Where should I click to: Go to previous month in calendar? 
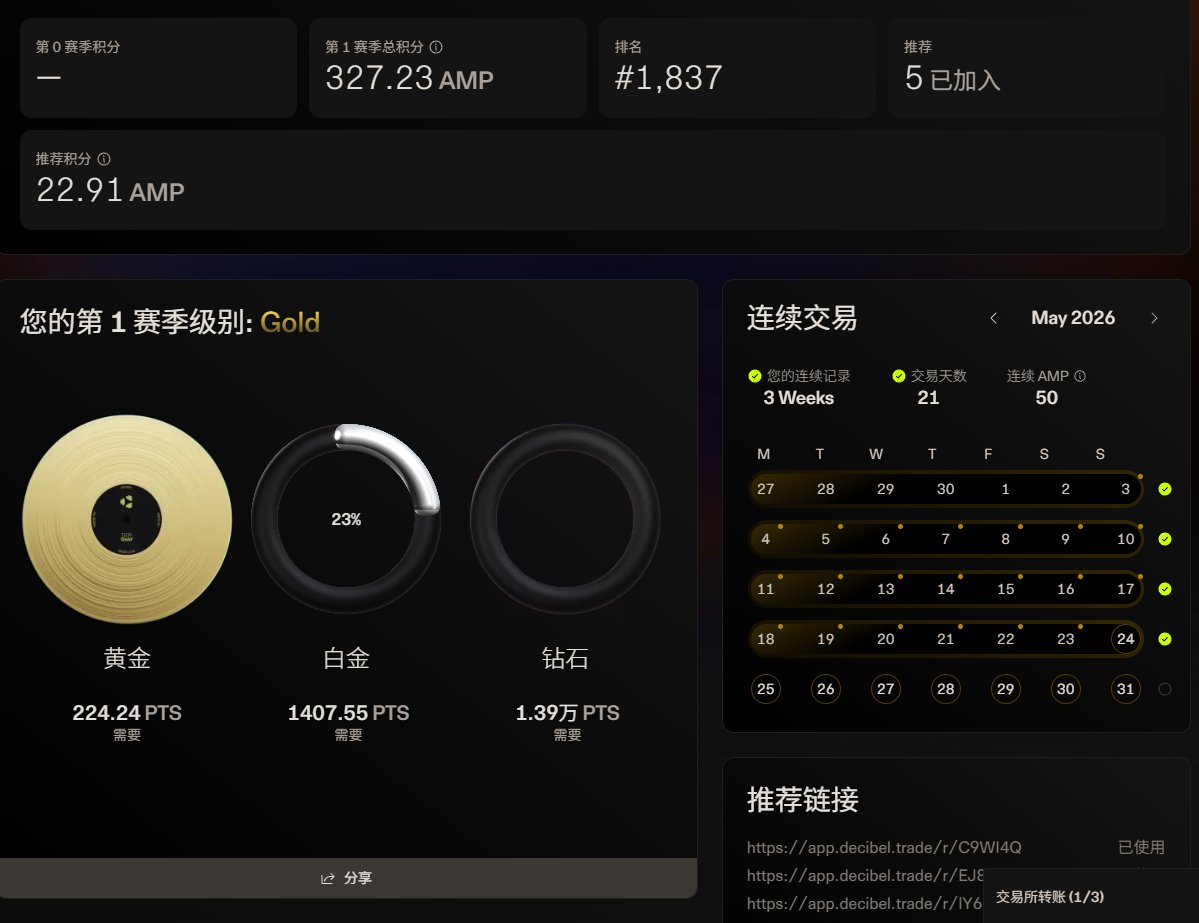click(x=993, y=317)
